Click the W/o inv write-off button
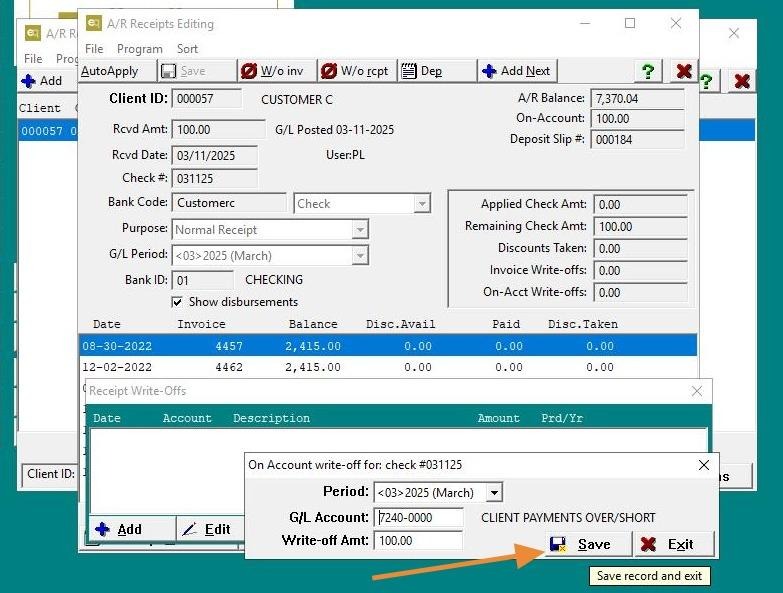Image resolution: width=783 pixels, height=593 pixels. coord(277,71)
